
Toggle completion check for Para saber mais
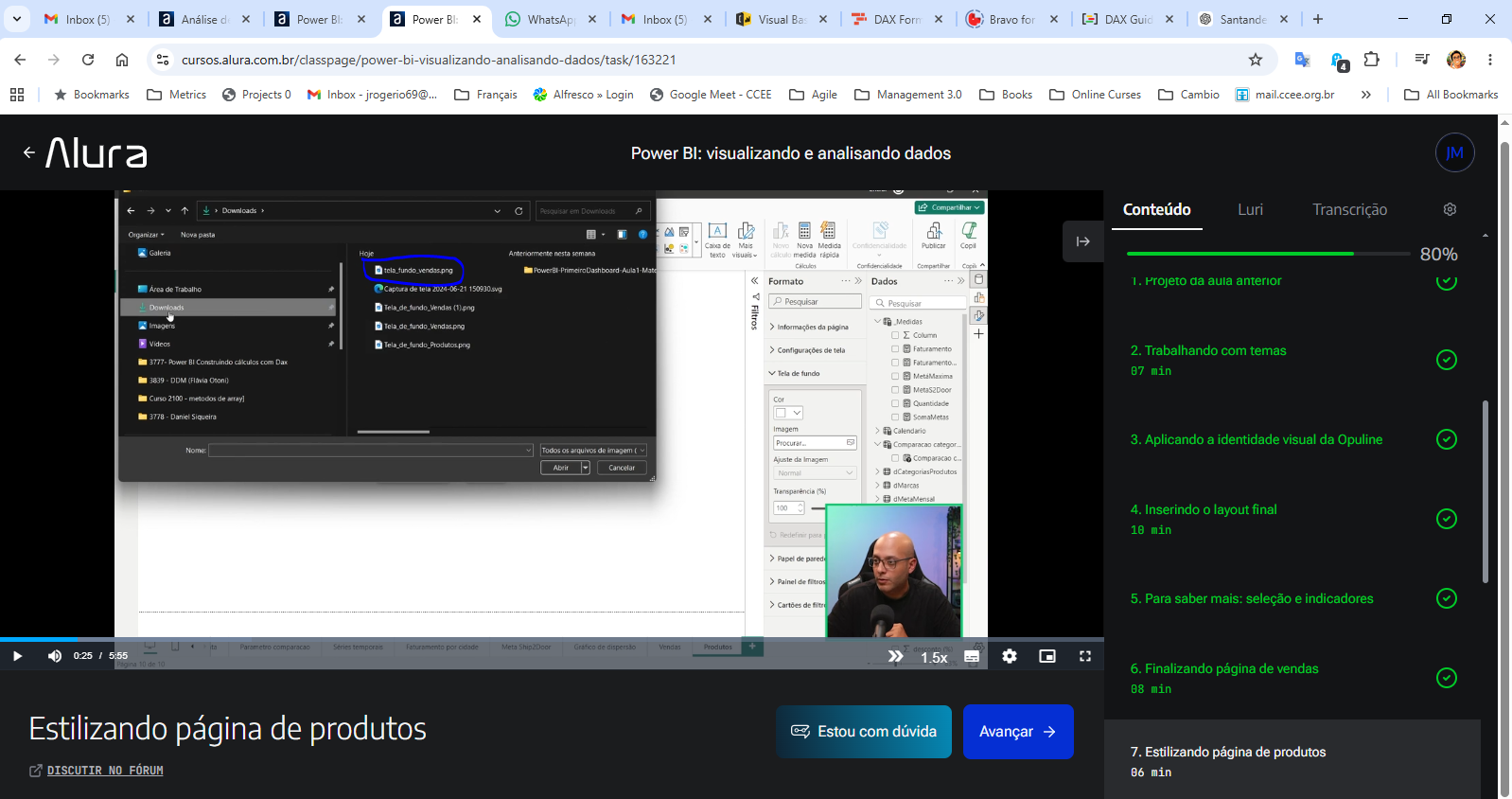click(x=1446, y=598)
